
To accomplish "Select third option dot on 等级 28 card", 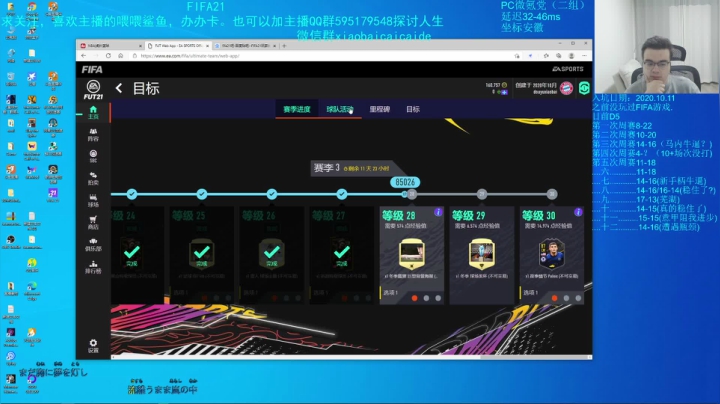I will [438, 298].
